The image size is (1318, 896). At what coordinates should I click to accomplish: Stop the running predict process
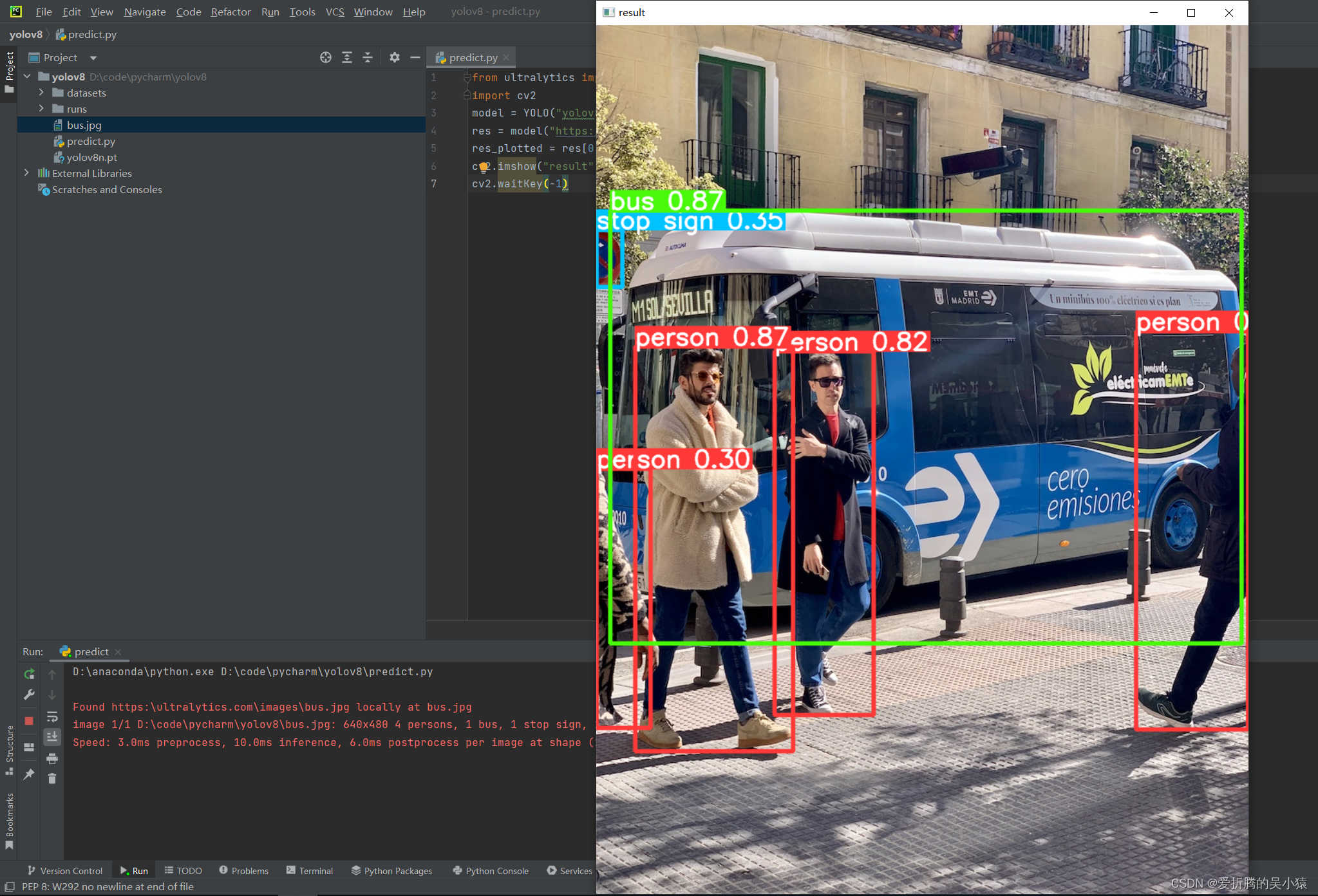click(29, 720)
